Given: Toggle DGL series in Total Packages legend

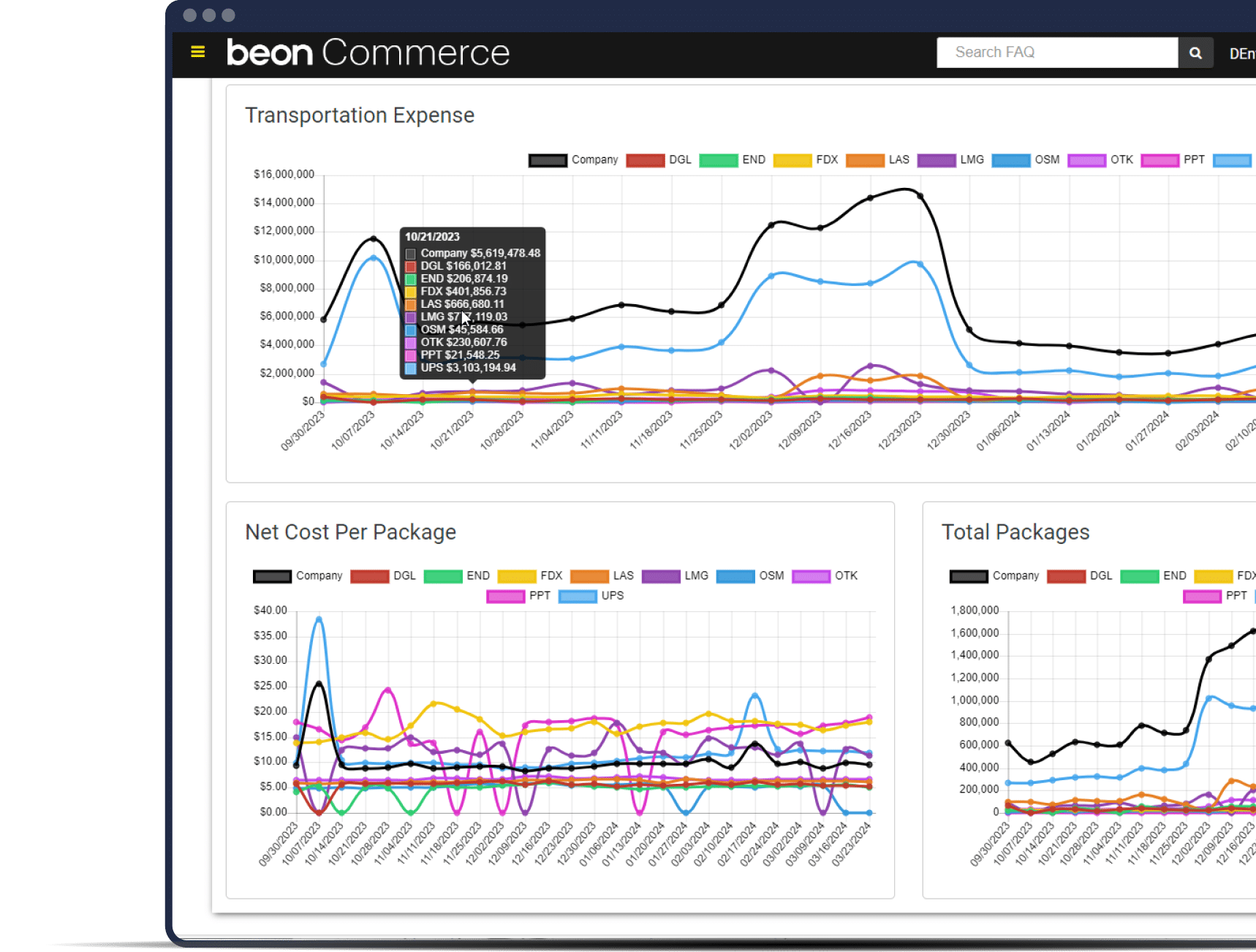Looking at the screenshot, I should pos(1080,576).
